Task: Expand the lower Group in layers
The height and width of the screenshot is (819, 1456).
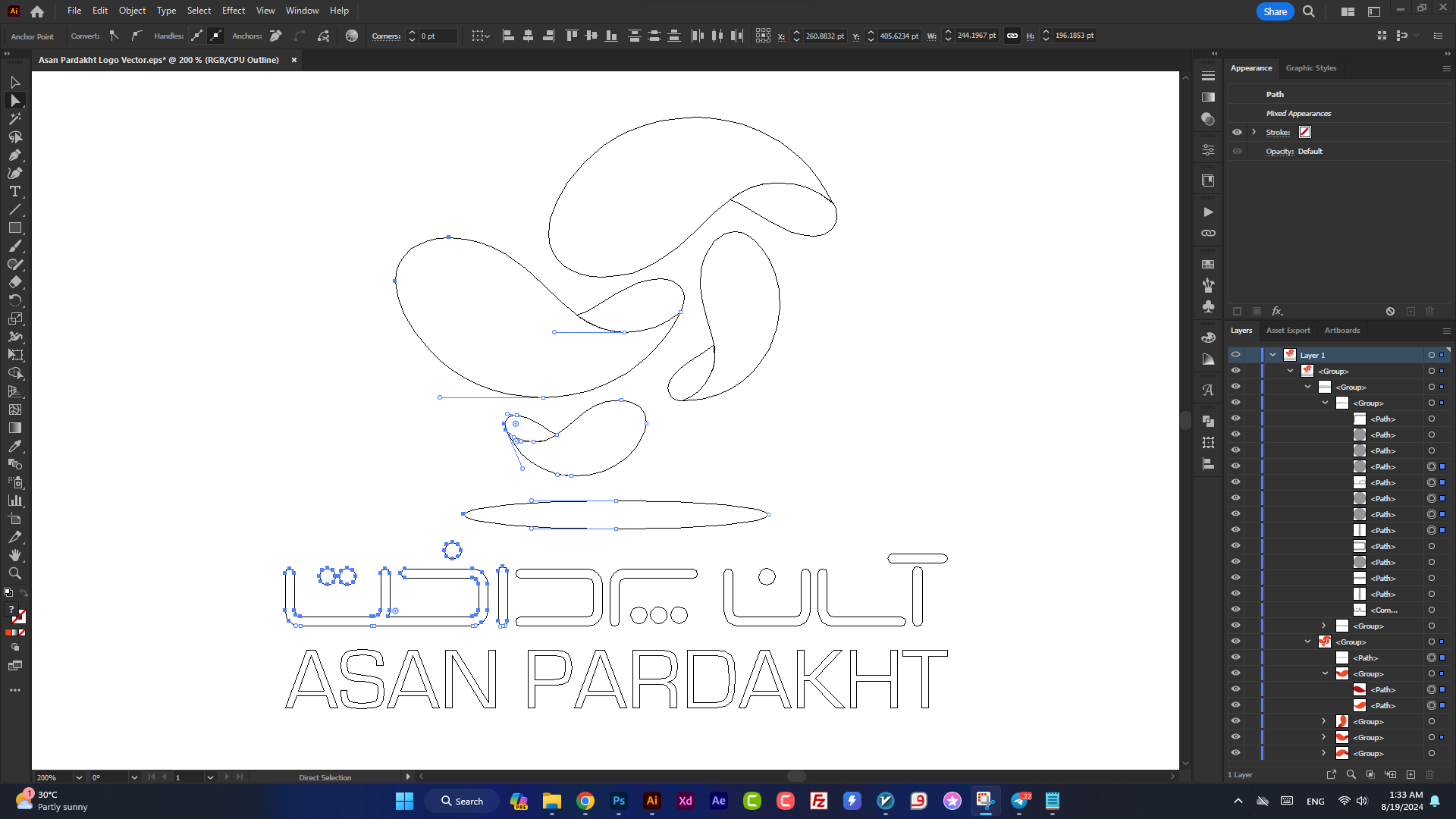Action: [x=1323, y=753]
